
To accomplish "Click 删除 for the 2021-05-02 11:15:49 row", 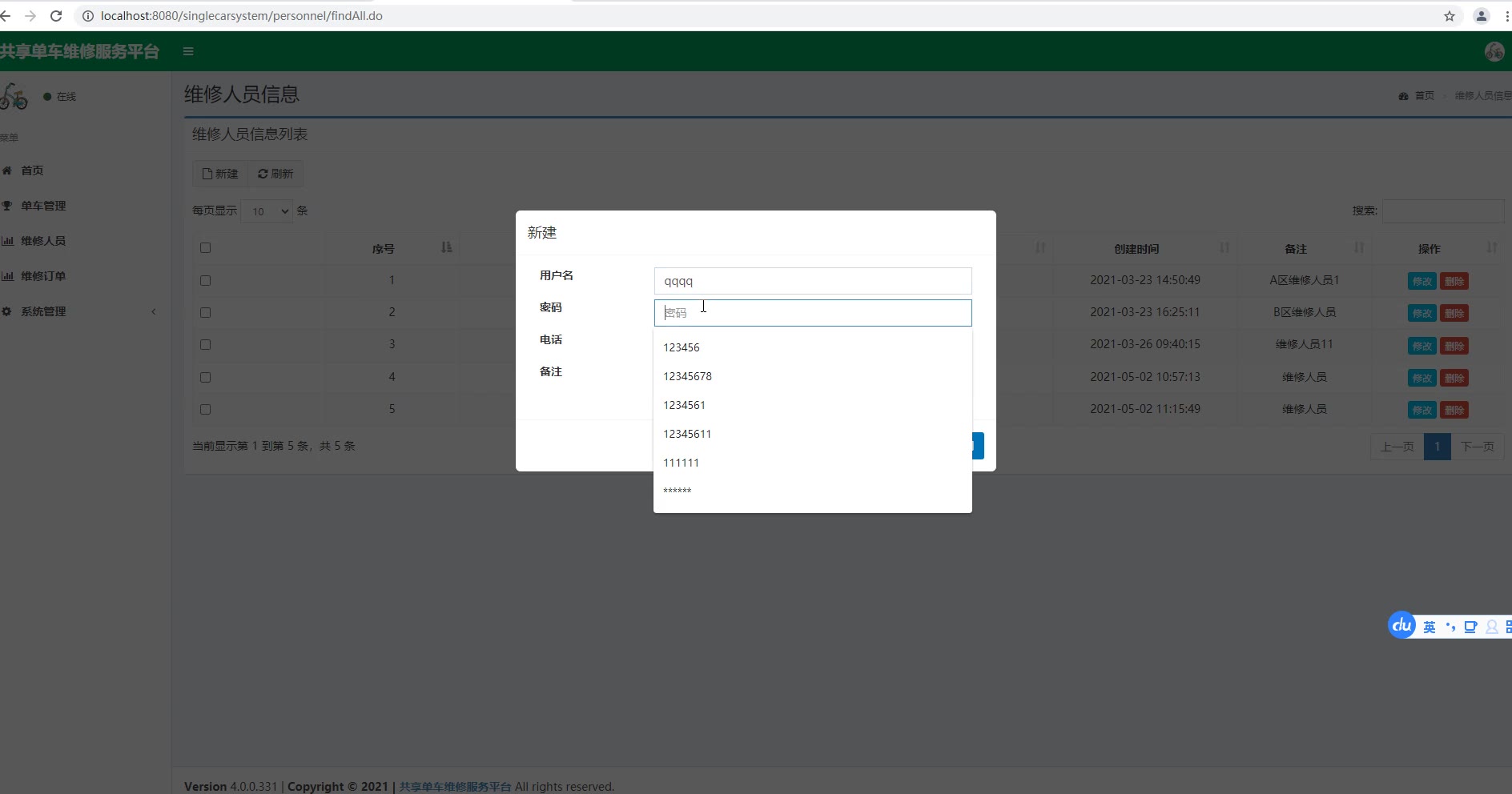I will (1454, 410).
